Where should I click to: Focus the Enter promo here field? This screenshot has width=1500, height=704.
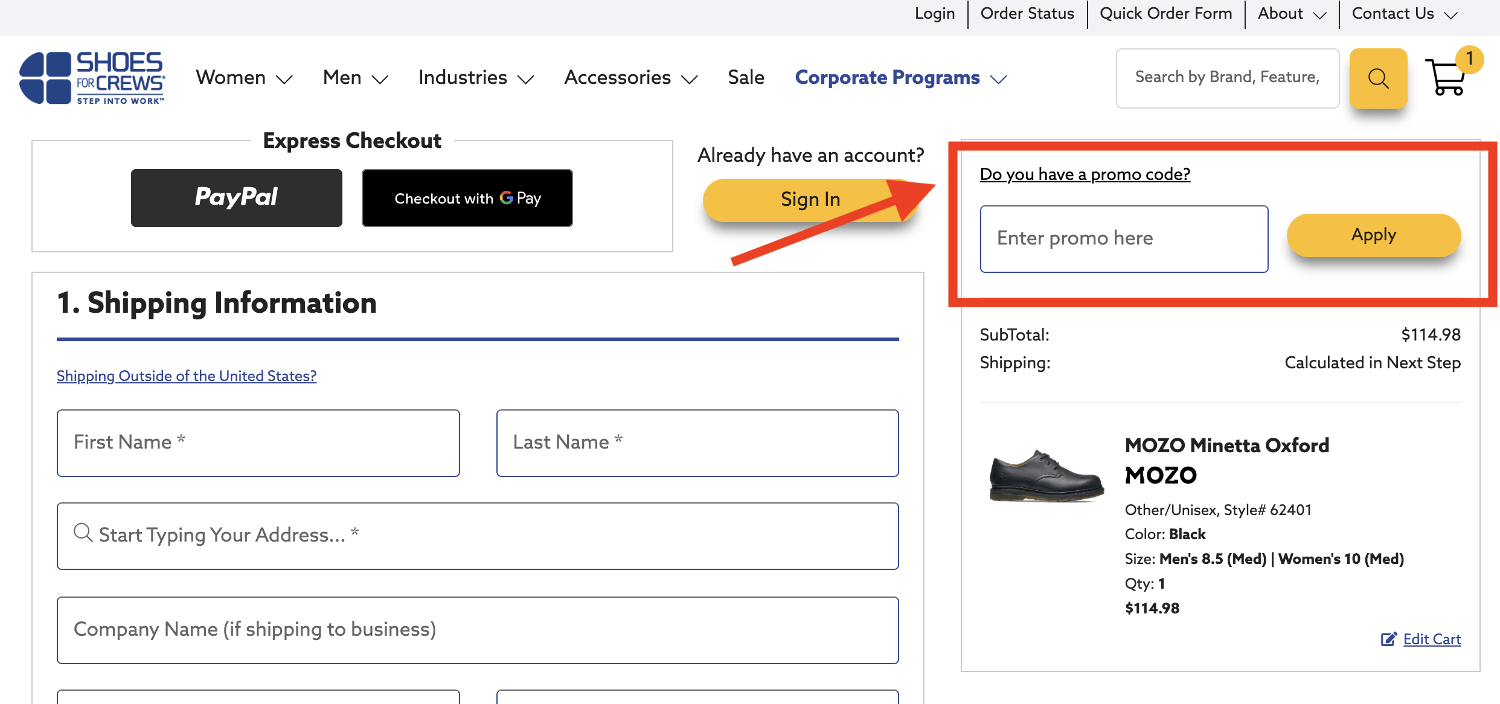tap(1124, 239)
